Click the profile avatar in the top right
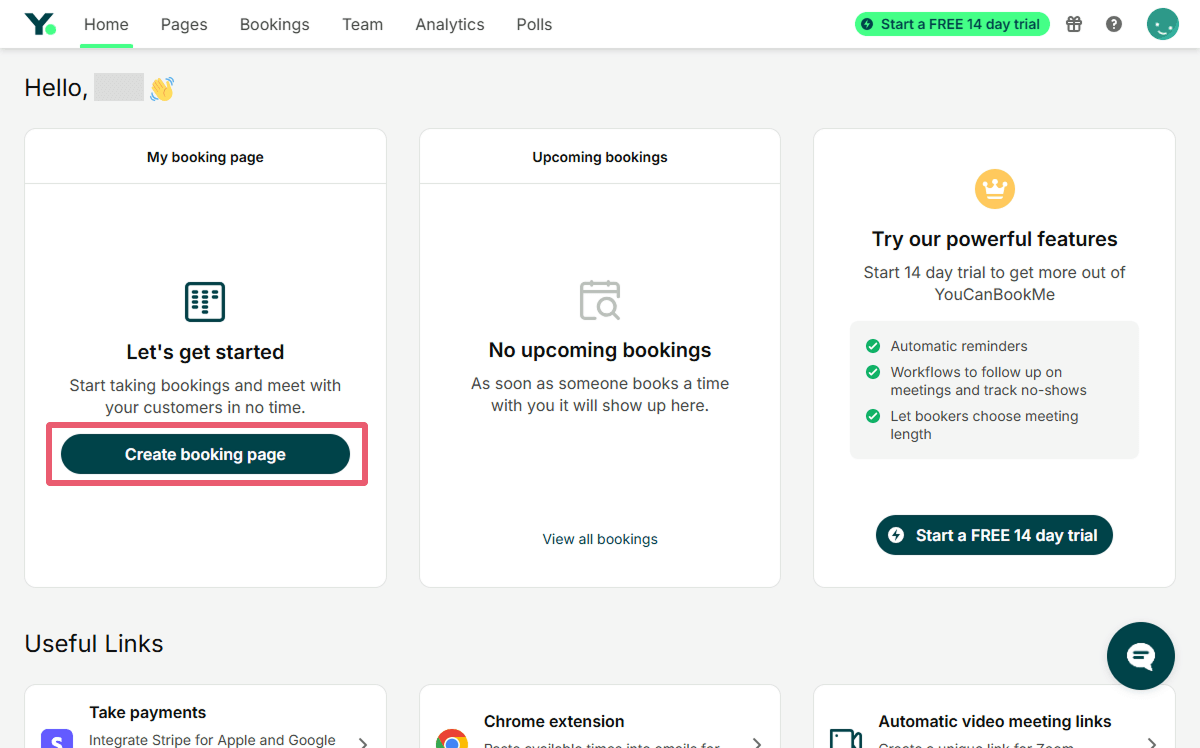 pos(1162,23)
